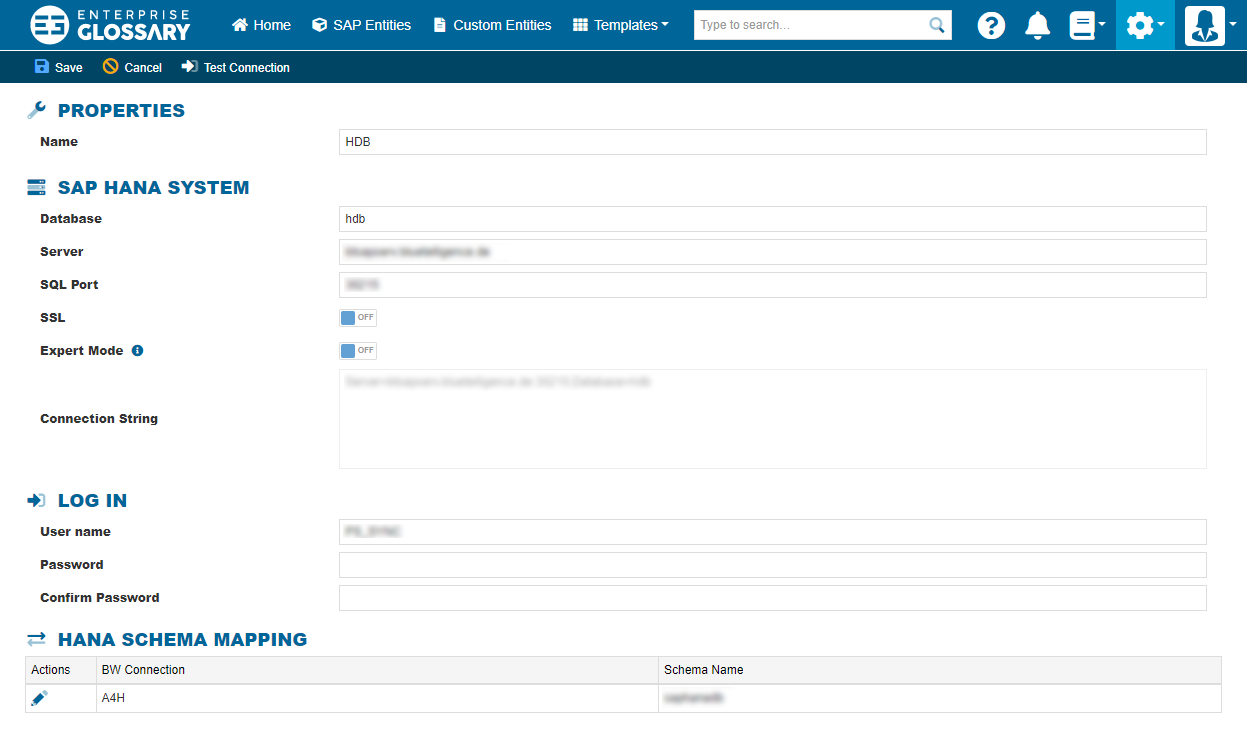Go to the Home page
1247x751 pixels.
pyautogui.click(x=261, y=25)
